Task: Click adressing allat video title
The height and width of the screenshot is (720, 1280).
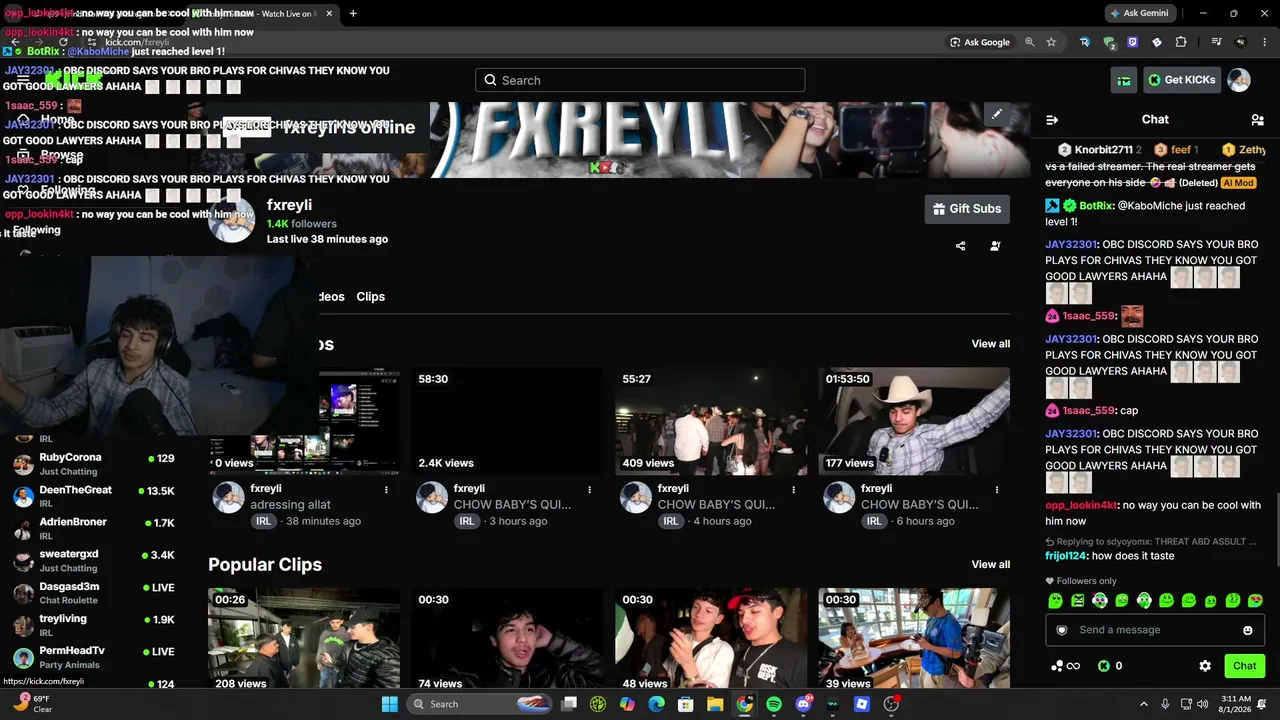Action: tap(290, 505)
